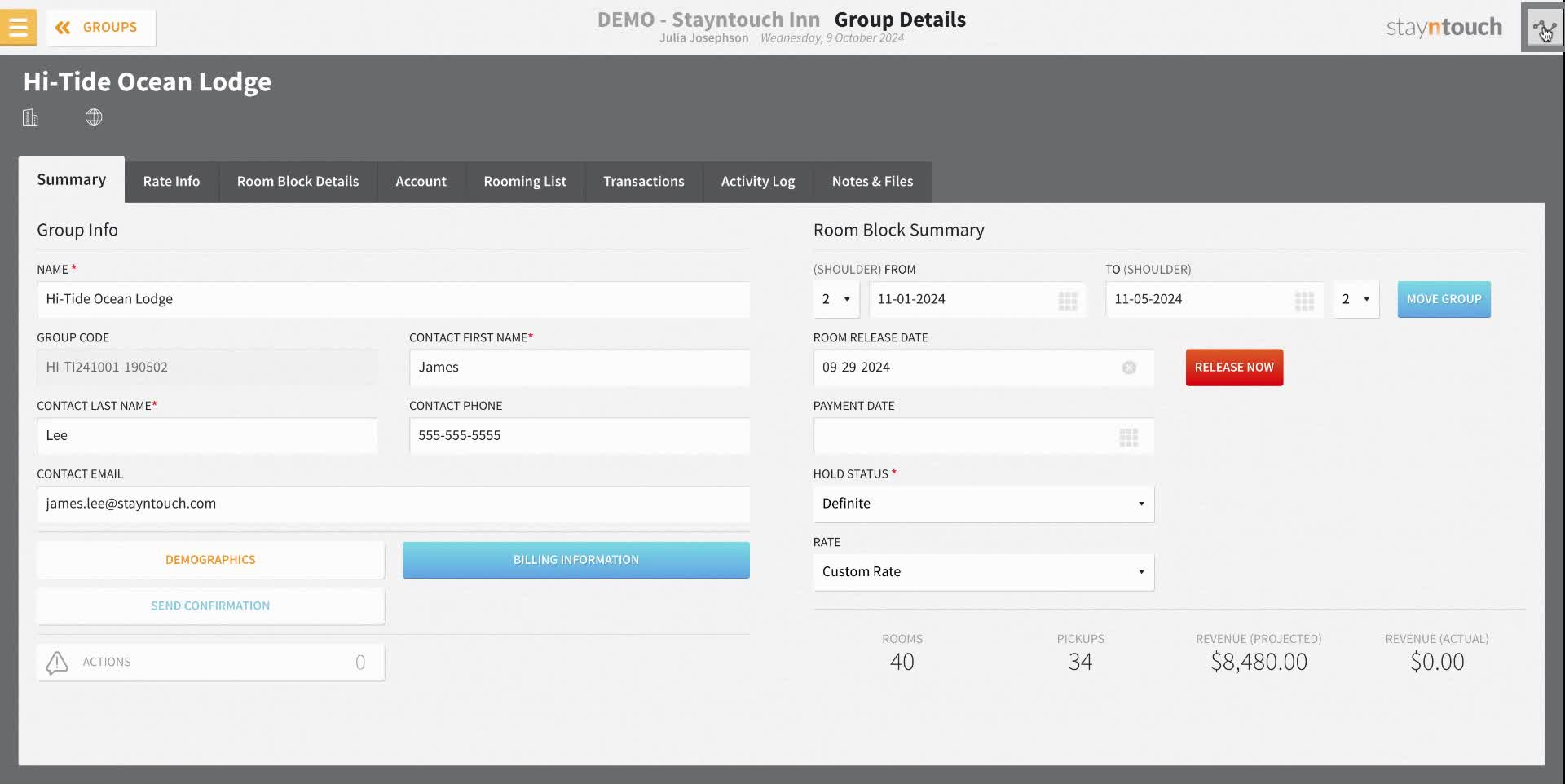View the Activity Log tab
The width and height of the screenshot is (1565, 784).
(x=758, y=182)
